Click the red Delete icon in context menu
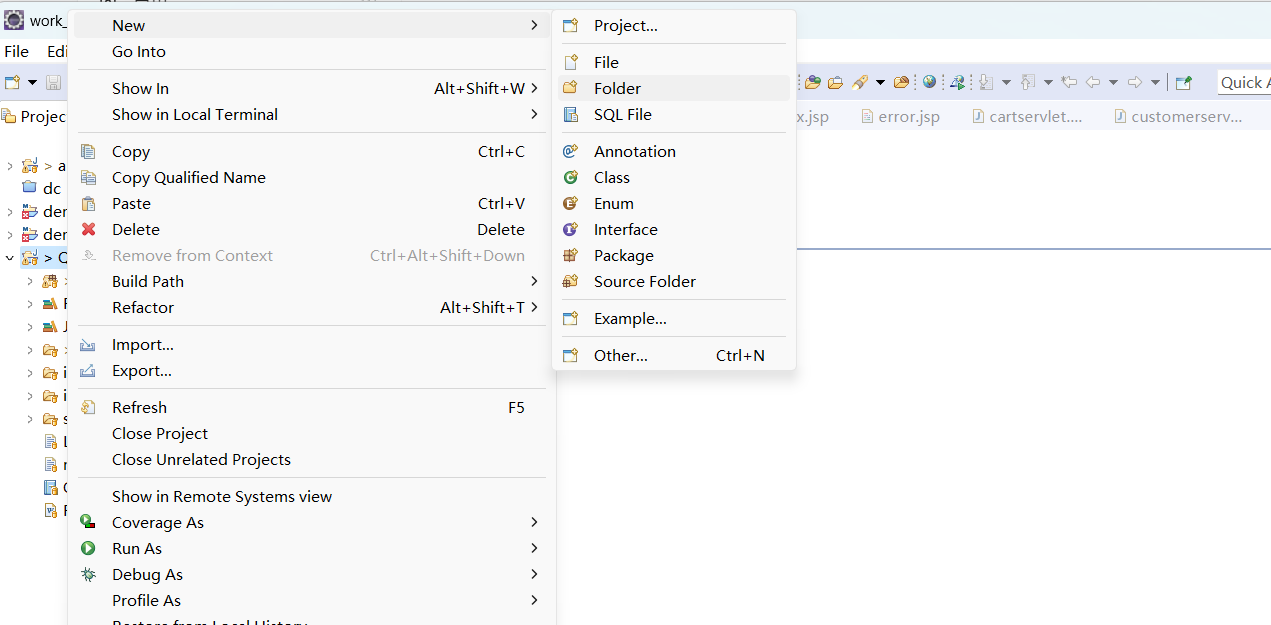The height and width of the screenshot is (625, 1271). click(x=87, y=229)
